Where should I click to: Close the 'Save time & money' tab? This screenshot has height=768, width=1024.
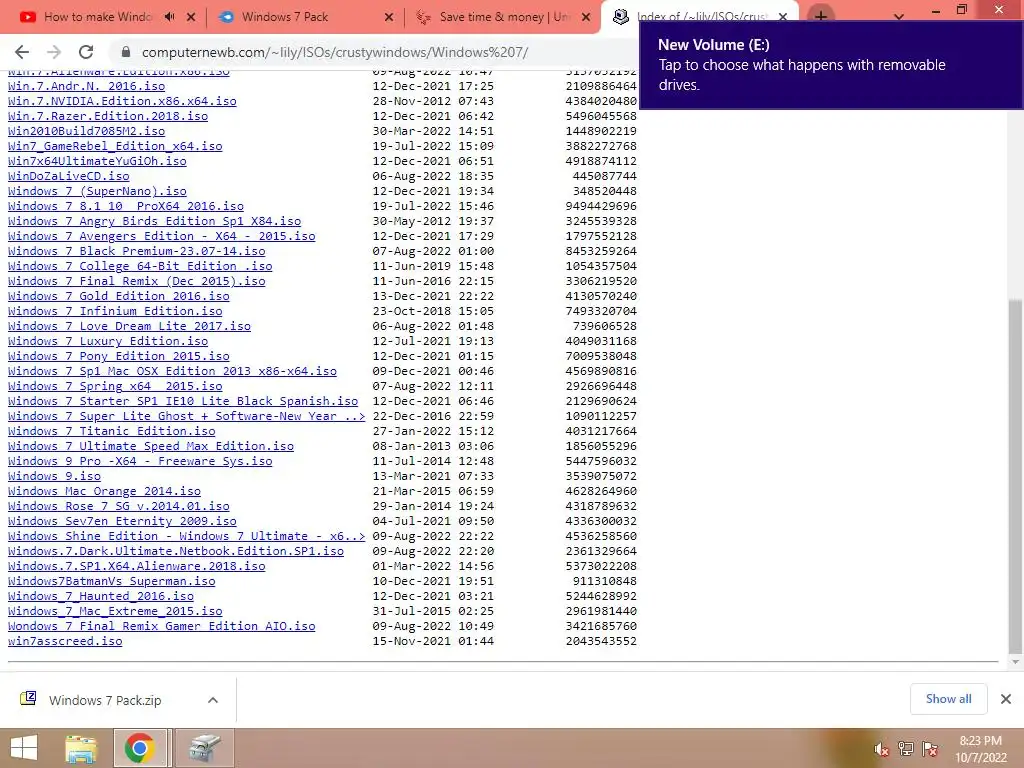click(586, 17)
